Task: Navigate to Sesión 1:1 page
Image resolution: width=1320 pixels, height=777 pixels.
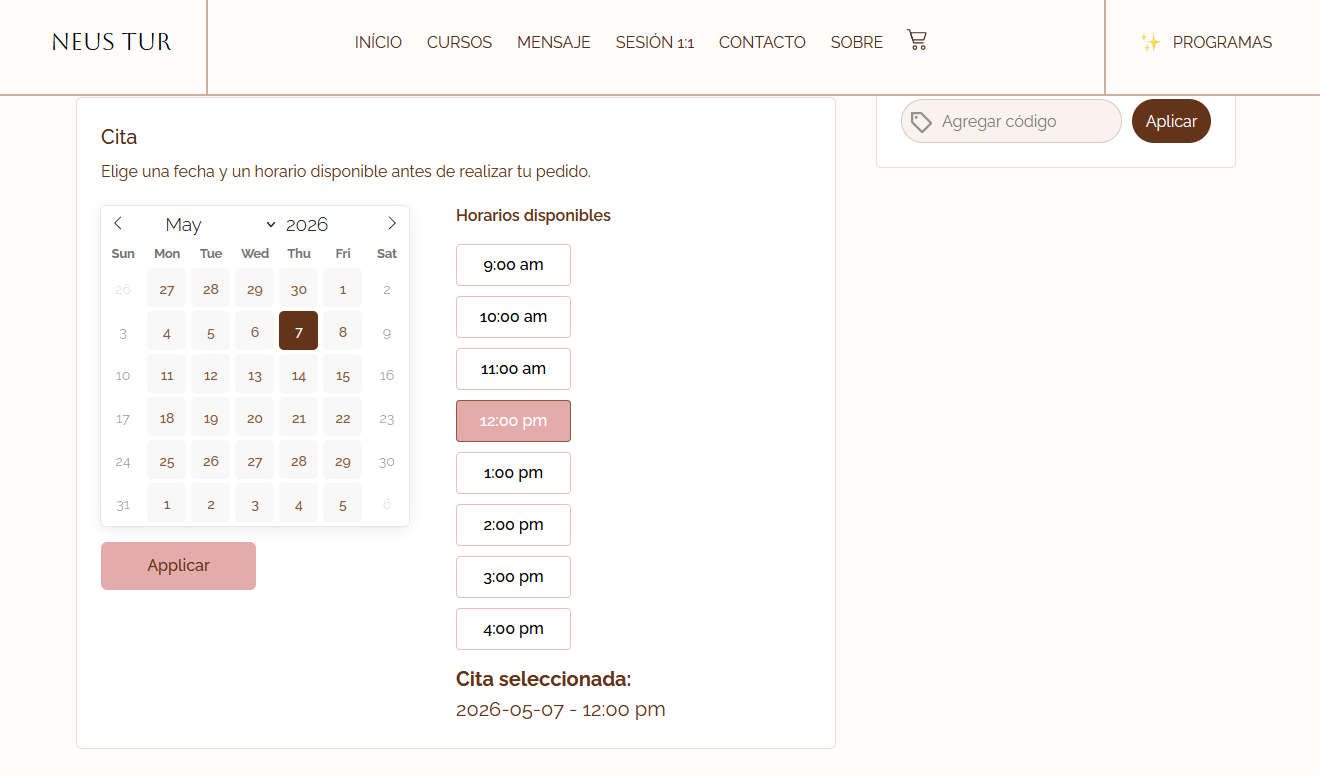Action: 654,42
